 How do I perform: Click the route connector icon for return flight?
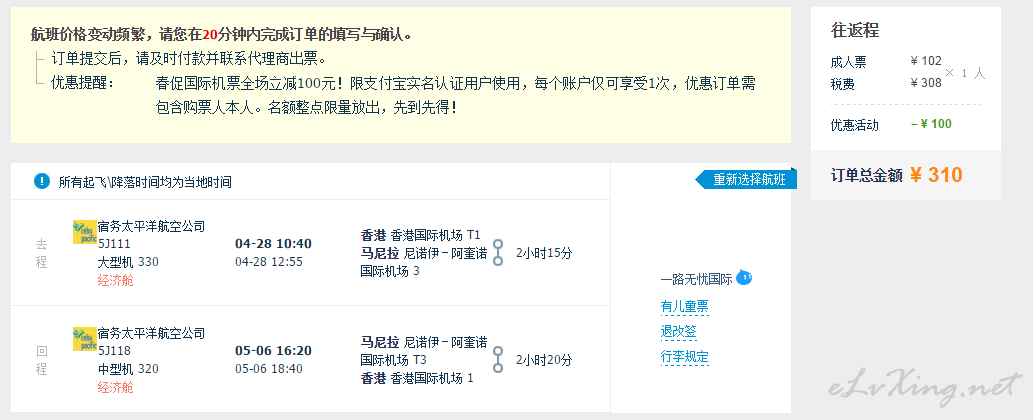[498, 359]
